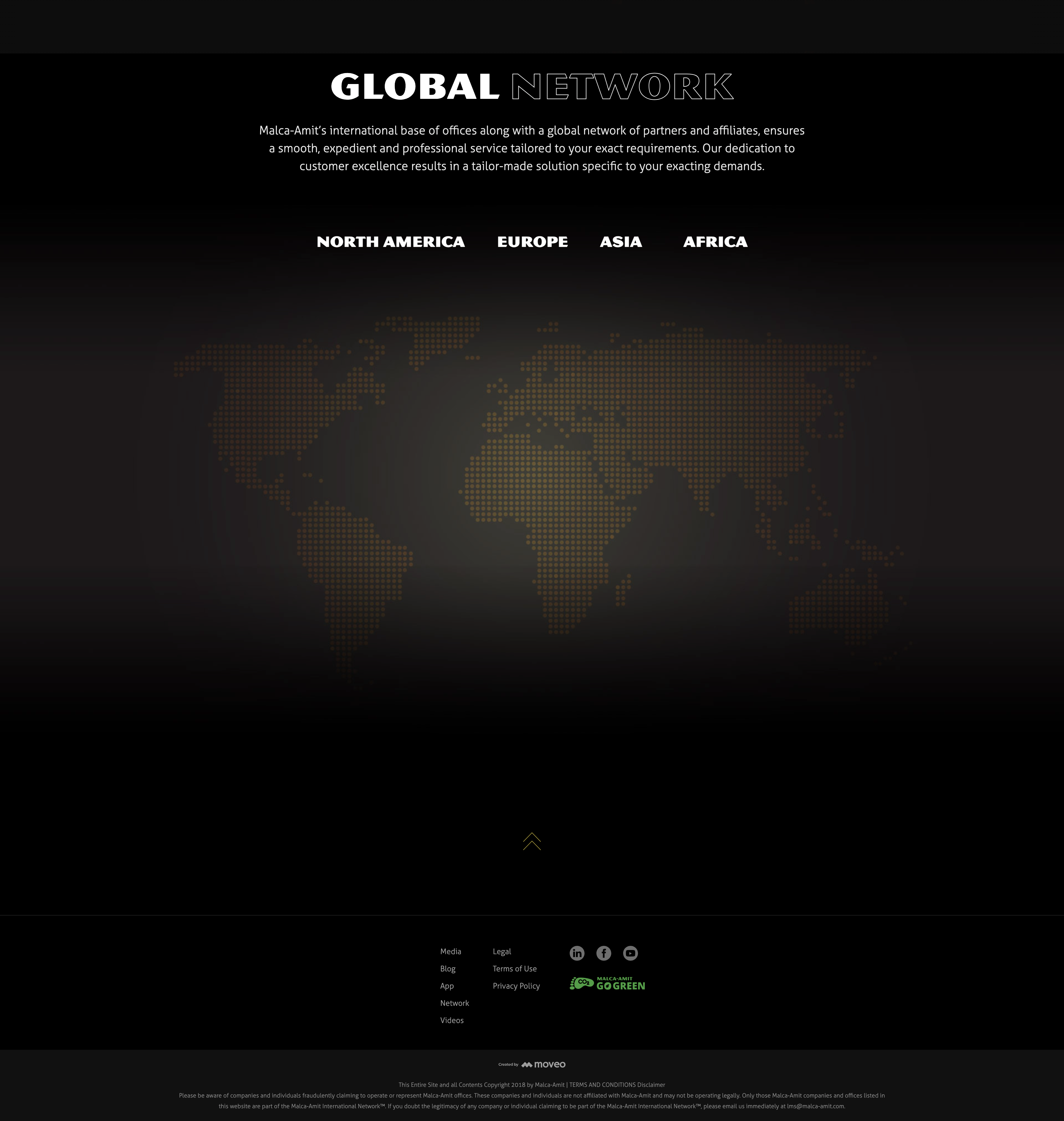This screenshot has height=1121, width=1064.
Task: Click the lms@malca-amit.com email address
Action: 816,1106
